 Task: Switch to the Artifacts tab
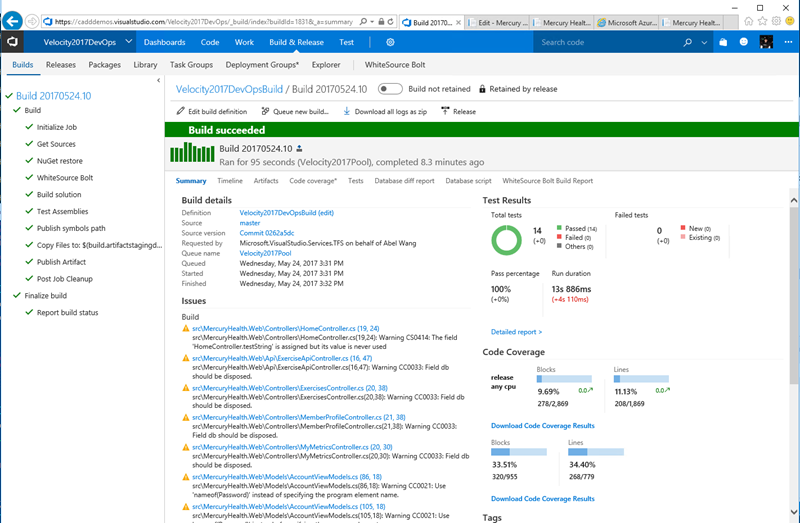[266, 181]
